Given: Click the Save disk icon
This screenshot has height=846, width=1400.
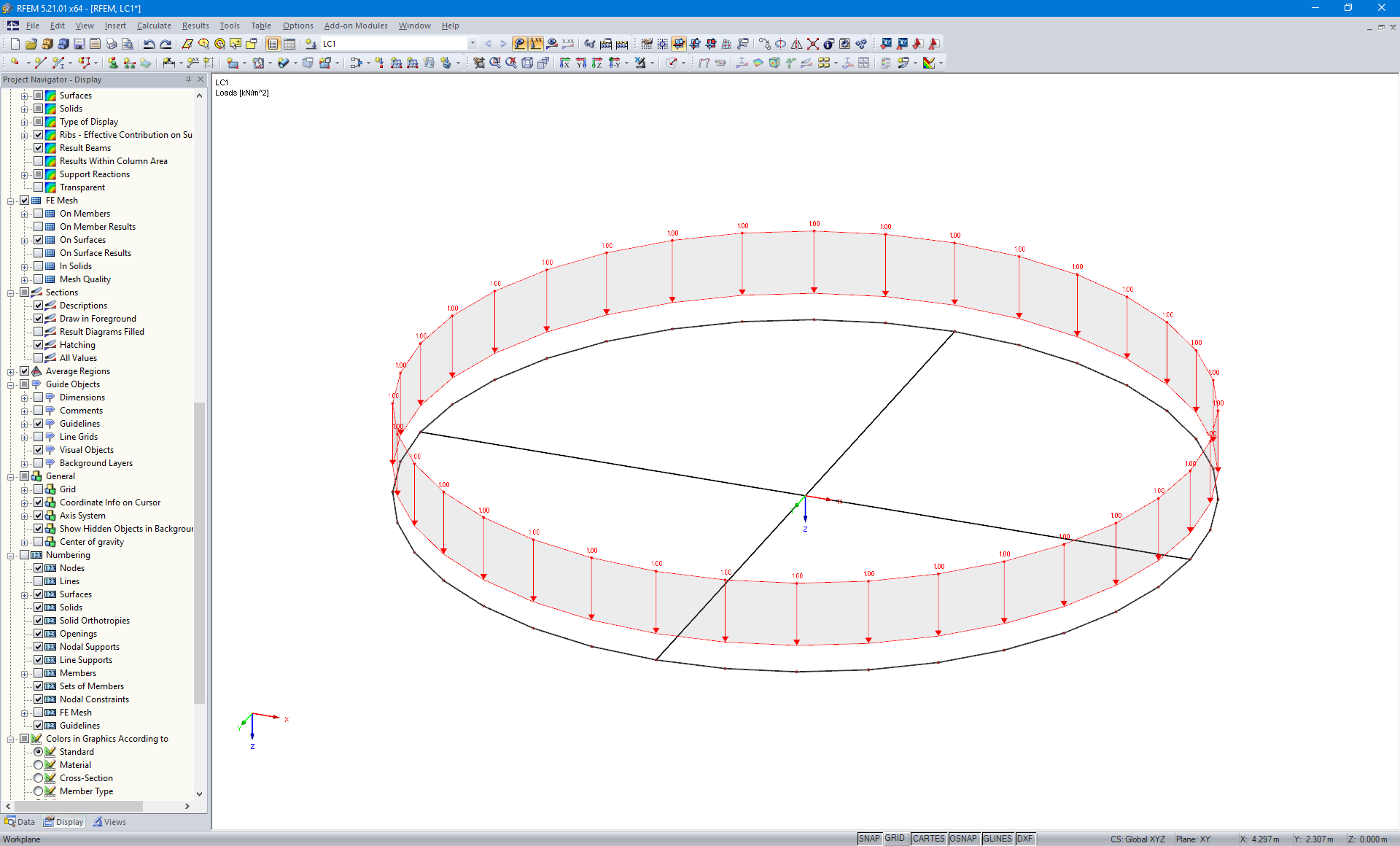Looking at the screenshot, I should [x=79, y=44].
